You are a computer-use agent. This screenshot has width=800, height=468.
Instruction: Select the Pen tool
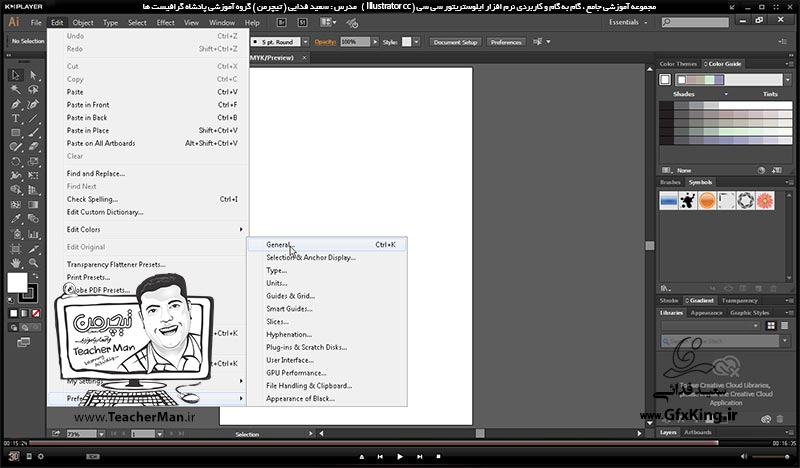15,104
